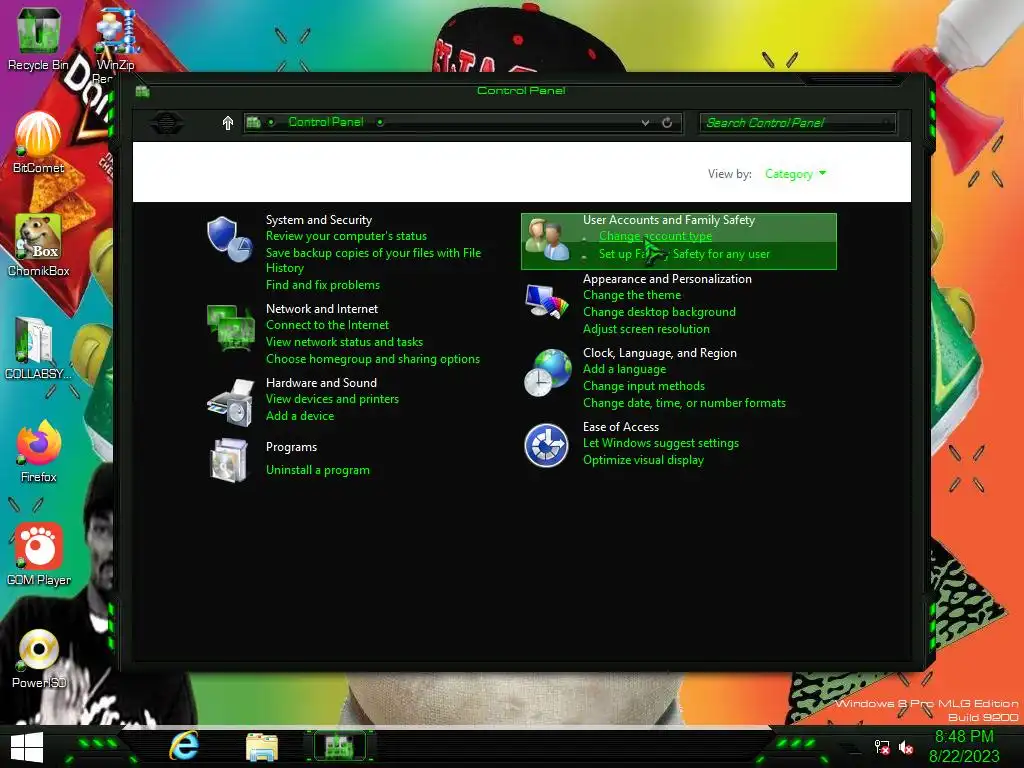
Task: Click View network status and tasks
Action: [x=344, y=342]
